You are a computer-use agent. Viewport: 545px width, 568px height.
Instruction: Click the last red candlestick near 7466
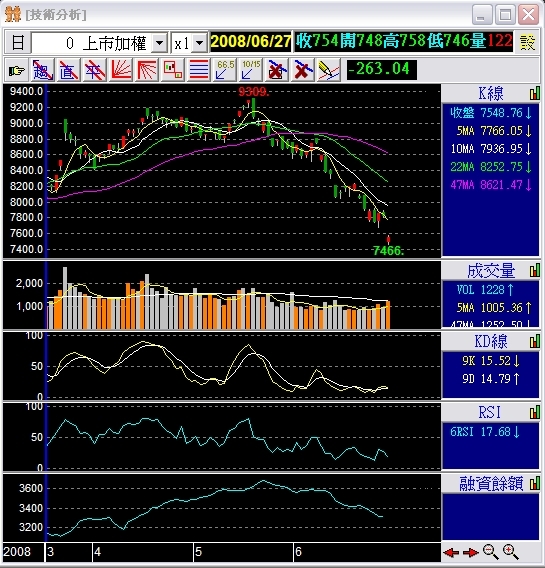click(x=389, y=239)
